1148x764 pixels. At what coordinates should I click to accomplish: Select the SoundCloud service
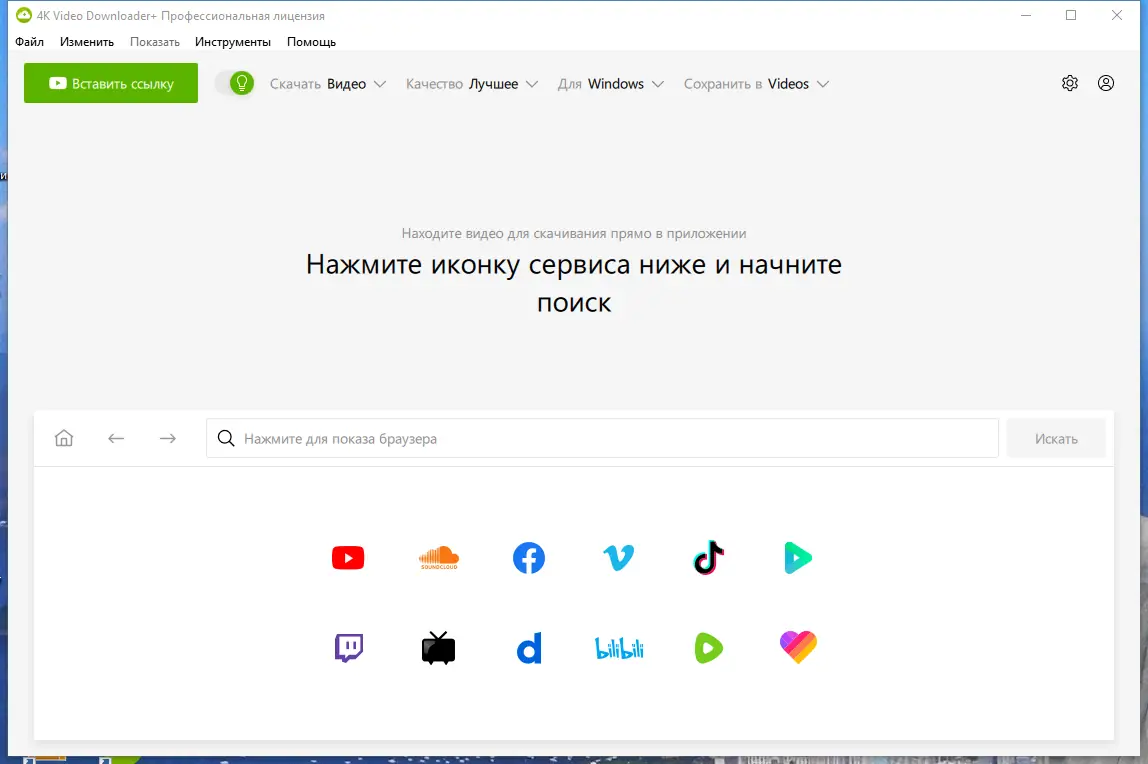tap(437, 558)
